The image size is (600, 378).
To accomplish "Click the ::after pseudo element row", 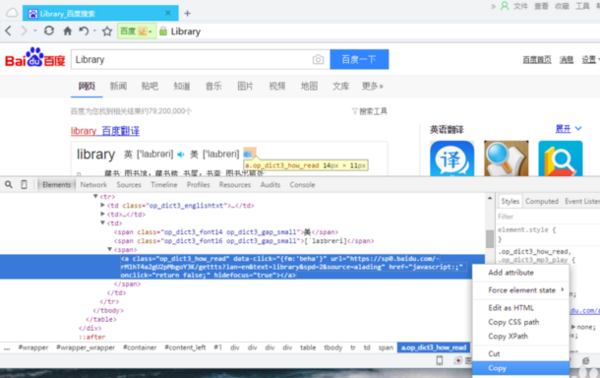I will click(x=92, y=337).
